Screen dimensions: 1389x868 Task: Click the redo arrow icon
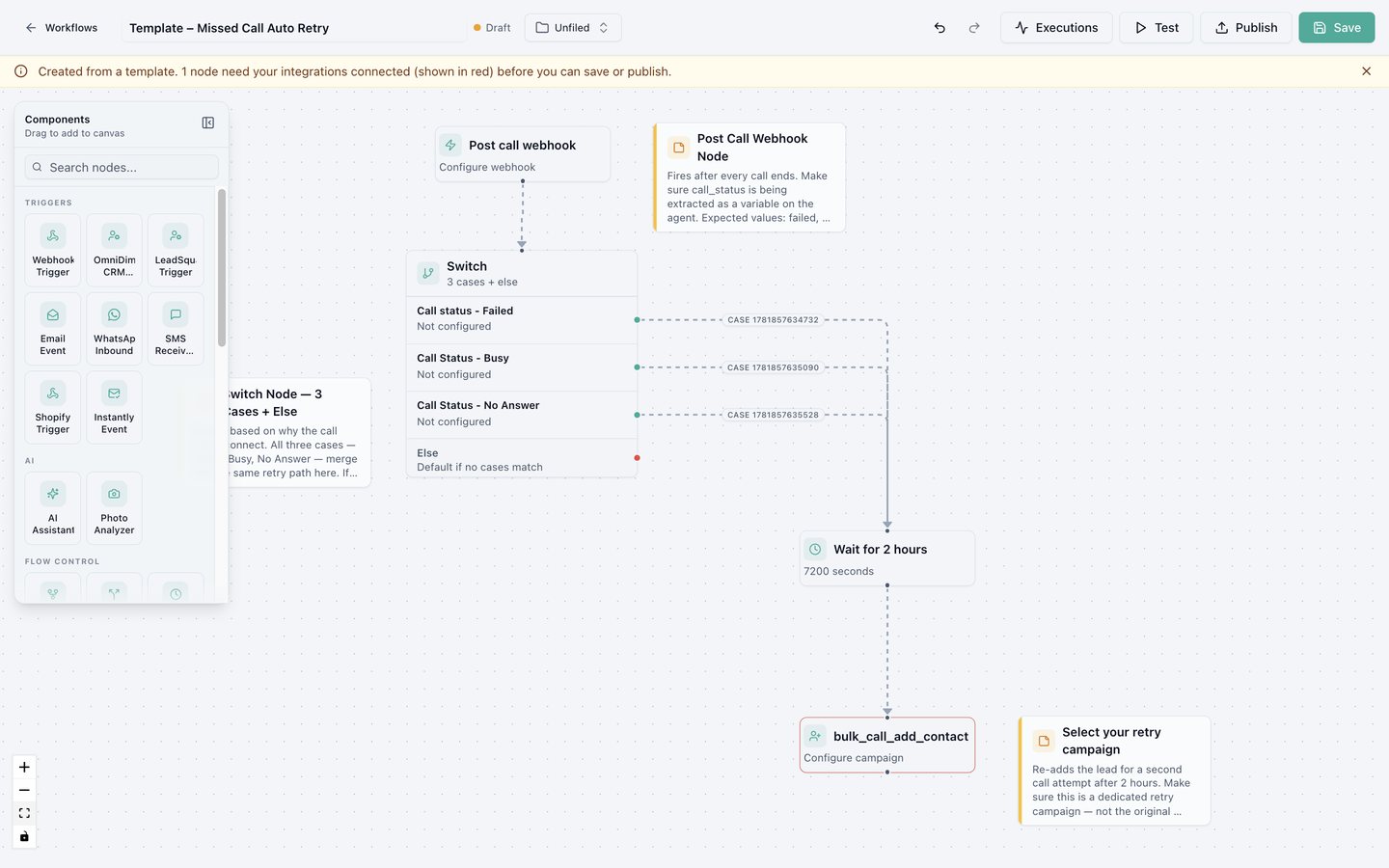pos(974,28)
